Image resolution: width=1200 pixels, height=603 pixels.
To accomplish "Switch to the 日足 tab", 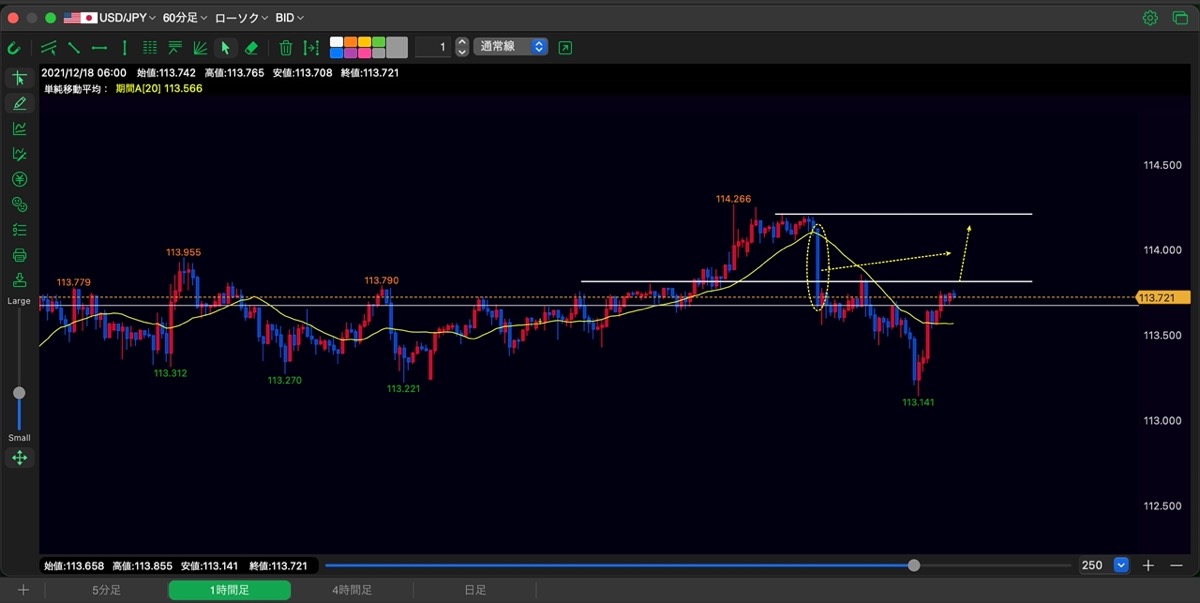I will pos(475,591).
